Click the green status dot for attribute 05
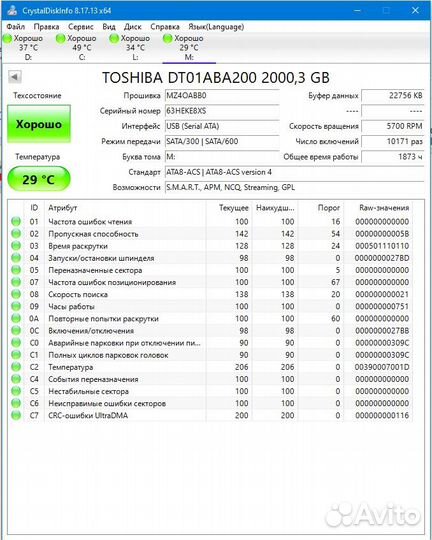The image size is (432, 540). point(16,270)
